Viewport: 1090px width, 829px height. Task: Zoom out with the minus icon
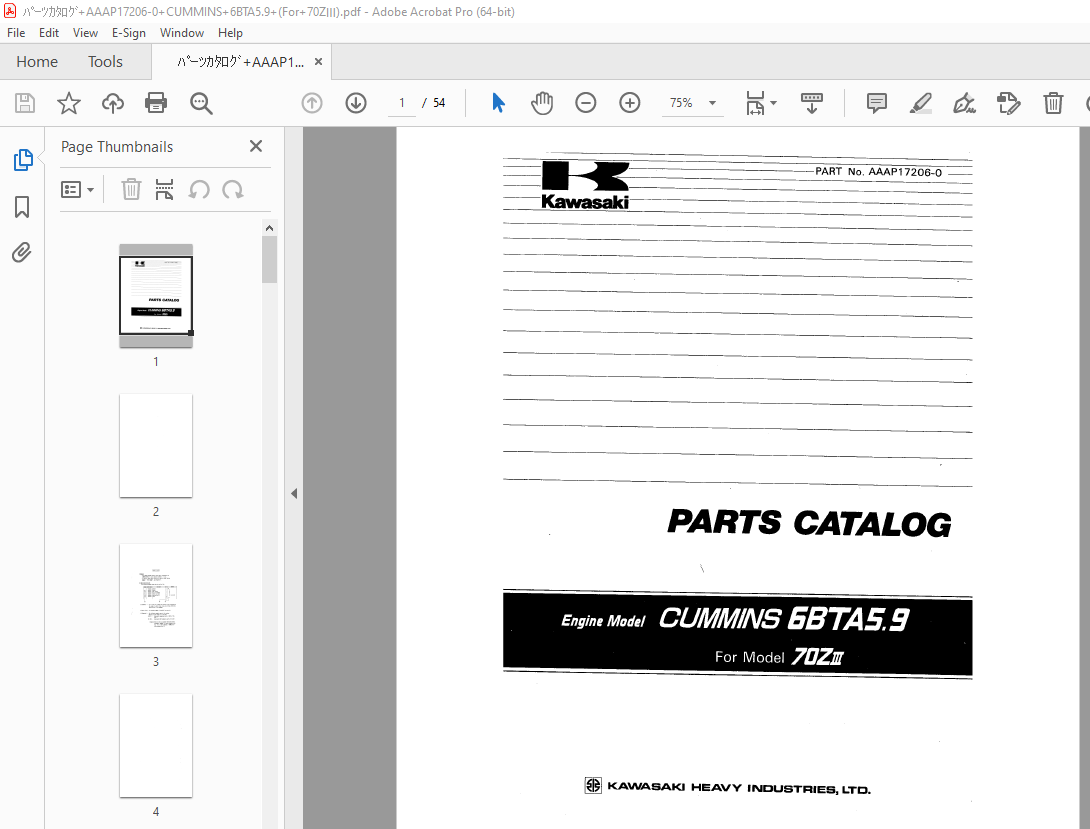[586, 104]
